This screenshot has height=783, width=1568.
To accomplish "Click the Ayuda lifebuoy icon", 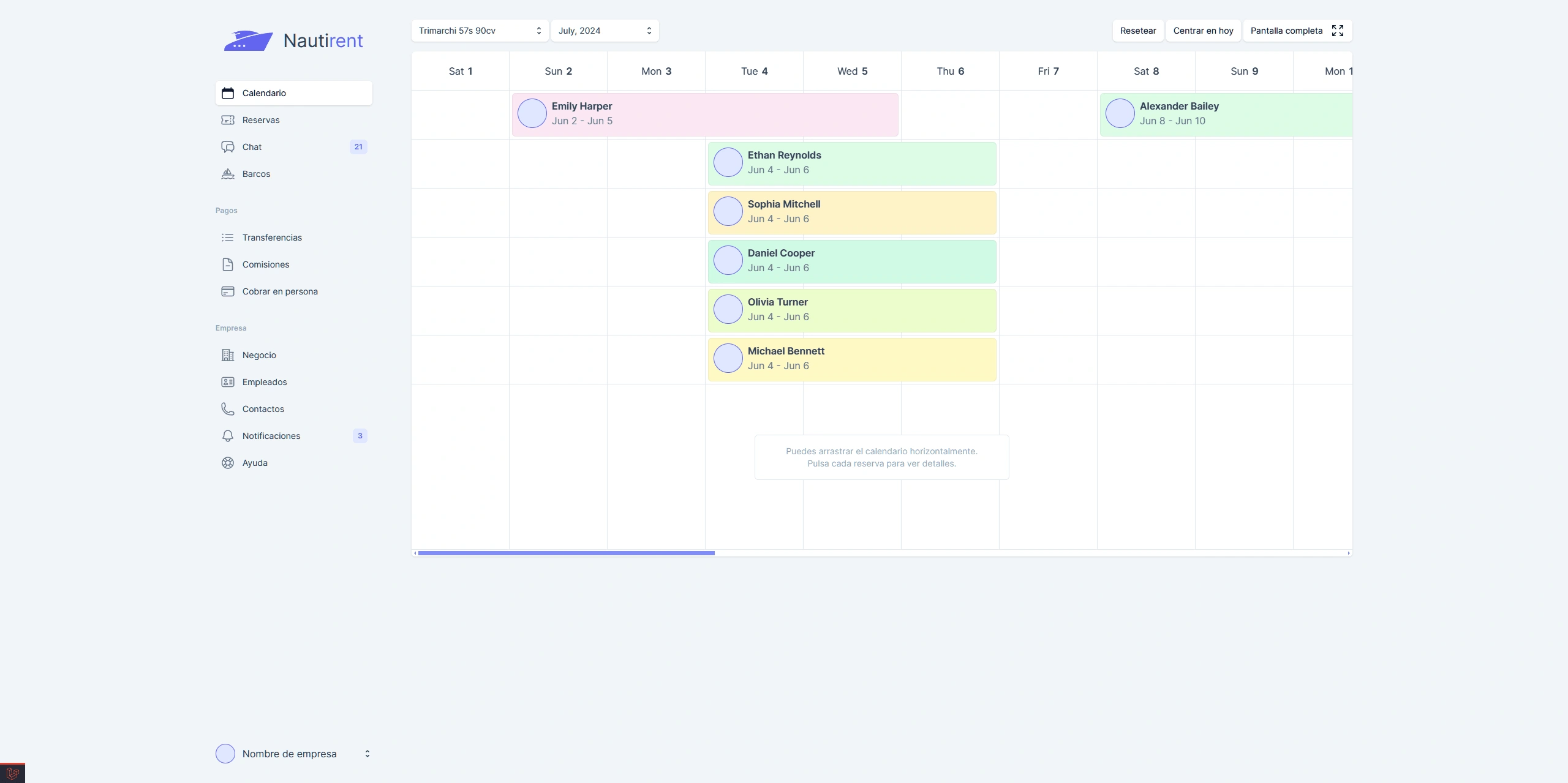I will pos(228,463).
